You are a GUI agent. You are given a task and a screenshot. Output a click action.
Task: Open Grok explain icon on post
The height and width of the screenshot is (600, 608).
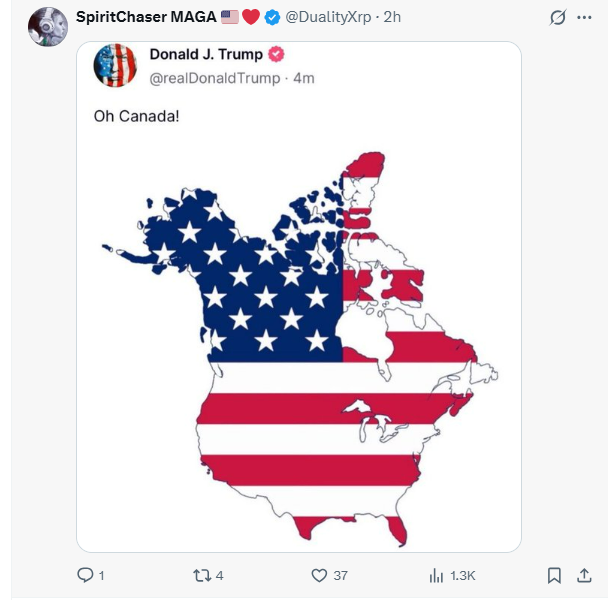click(556, 18)
